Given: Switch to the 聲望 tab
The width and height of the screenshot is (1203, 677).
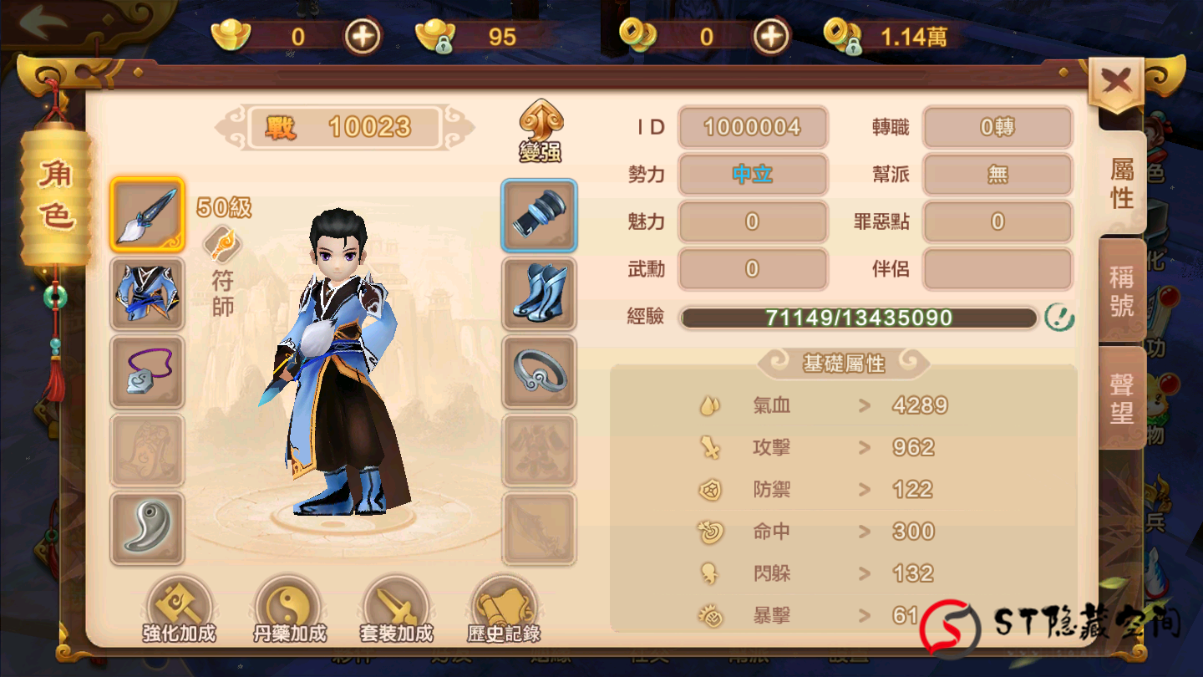Looking at the screenshot, I should pos(1122,399).
